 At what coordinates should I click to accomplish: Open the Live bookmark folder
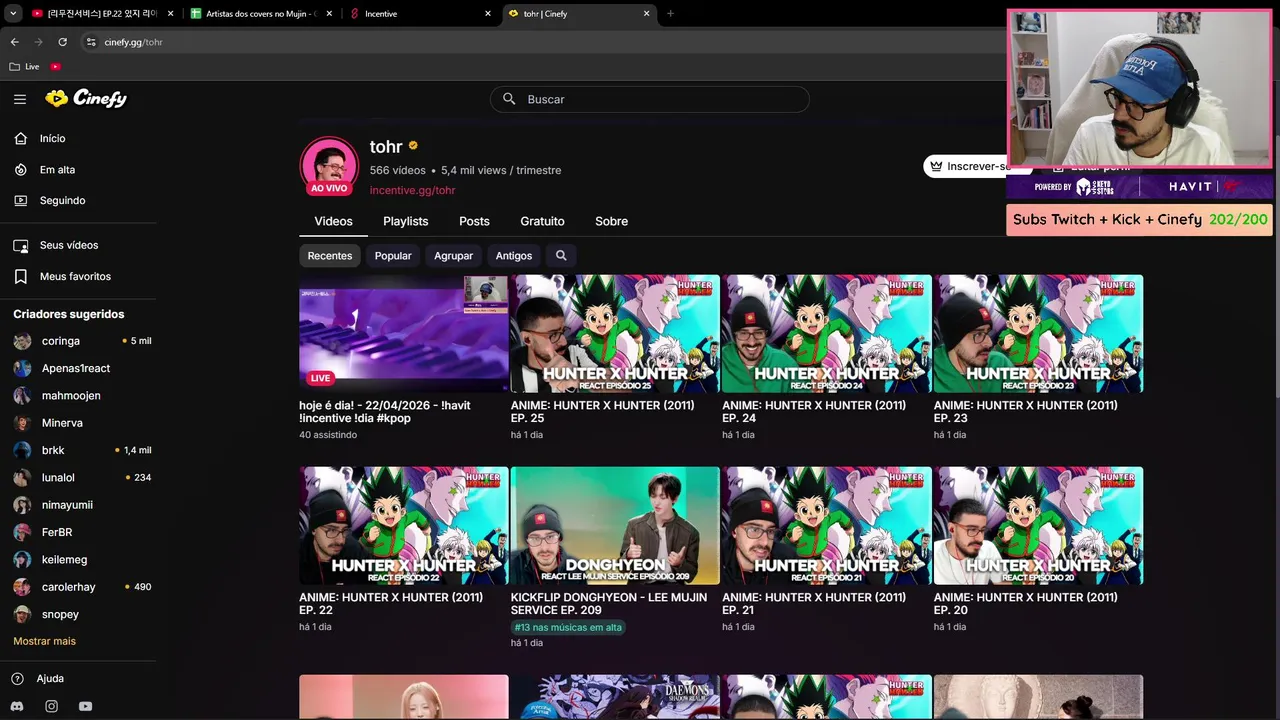pos(25,67)
